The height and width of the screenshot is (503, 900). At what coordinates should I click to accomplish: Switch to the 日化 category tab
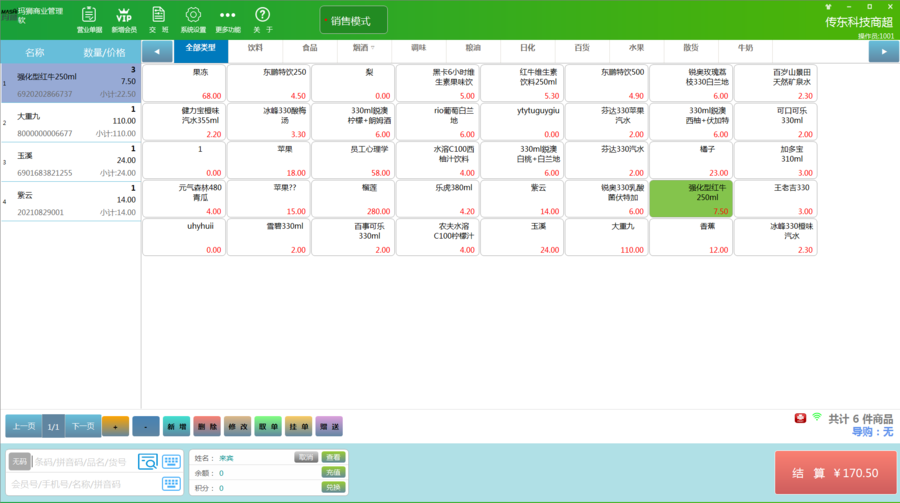pos(527,51)
